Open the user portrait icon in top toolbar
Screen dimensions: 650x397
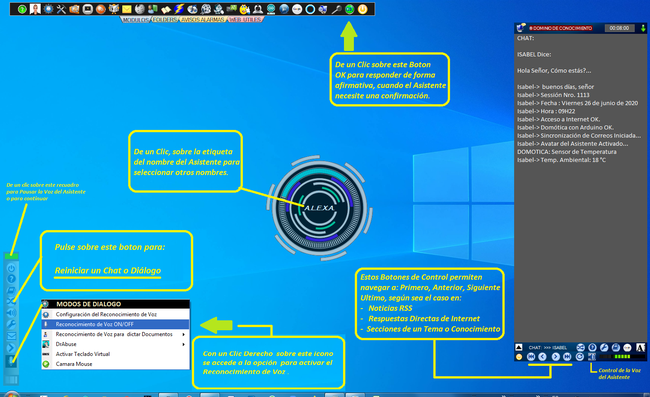coord(35,9)
